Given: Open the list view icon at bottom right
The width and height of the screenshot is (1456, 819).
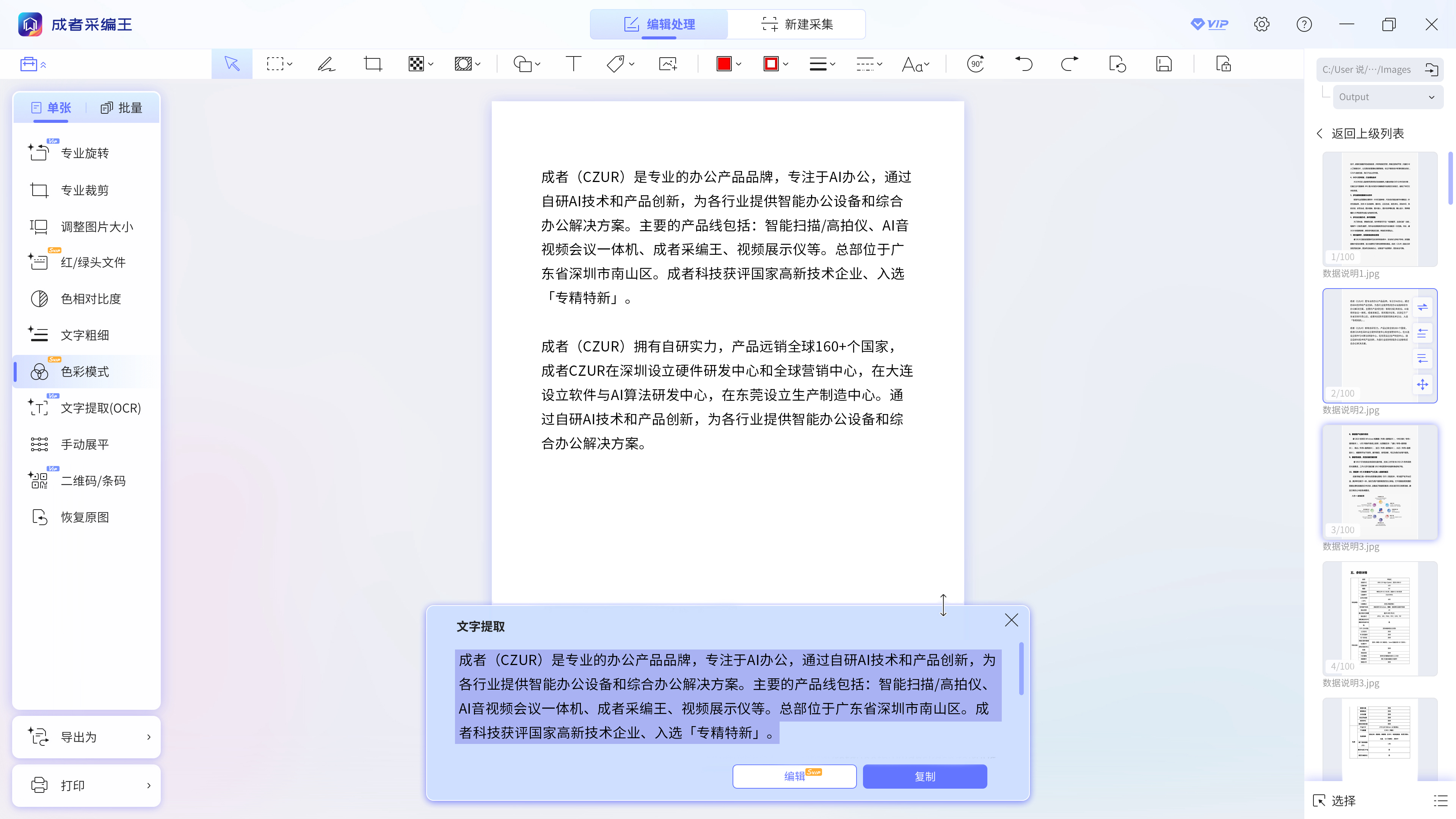Looking at the screenshot, I should coord(1440,800).
